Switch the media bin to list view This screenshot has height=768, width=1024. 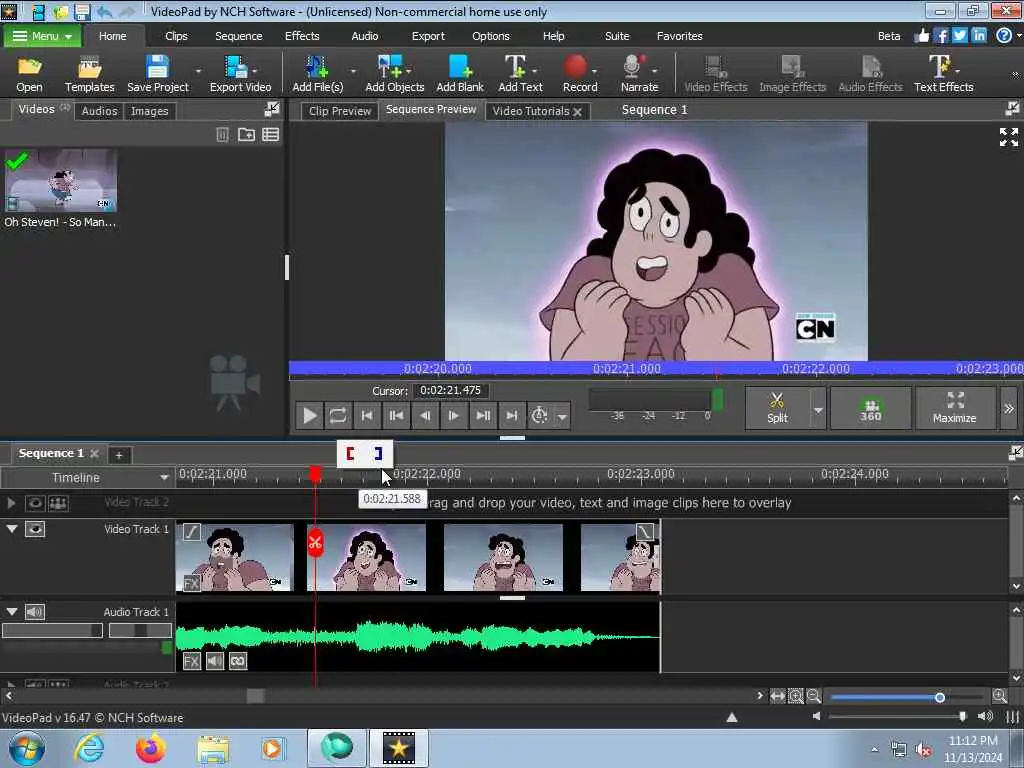[x=270, y=135]
